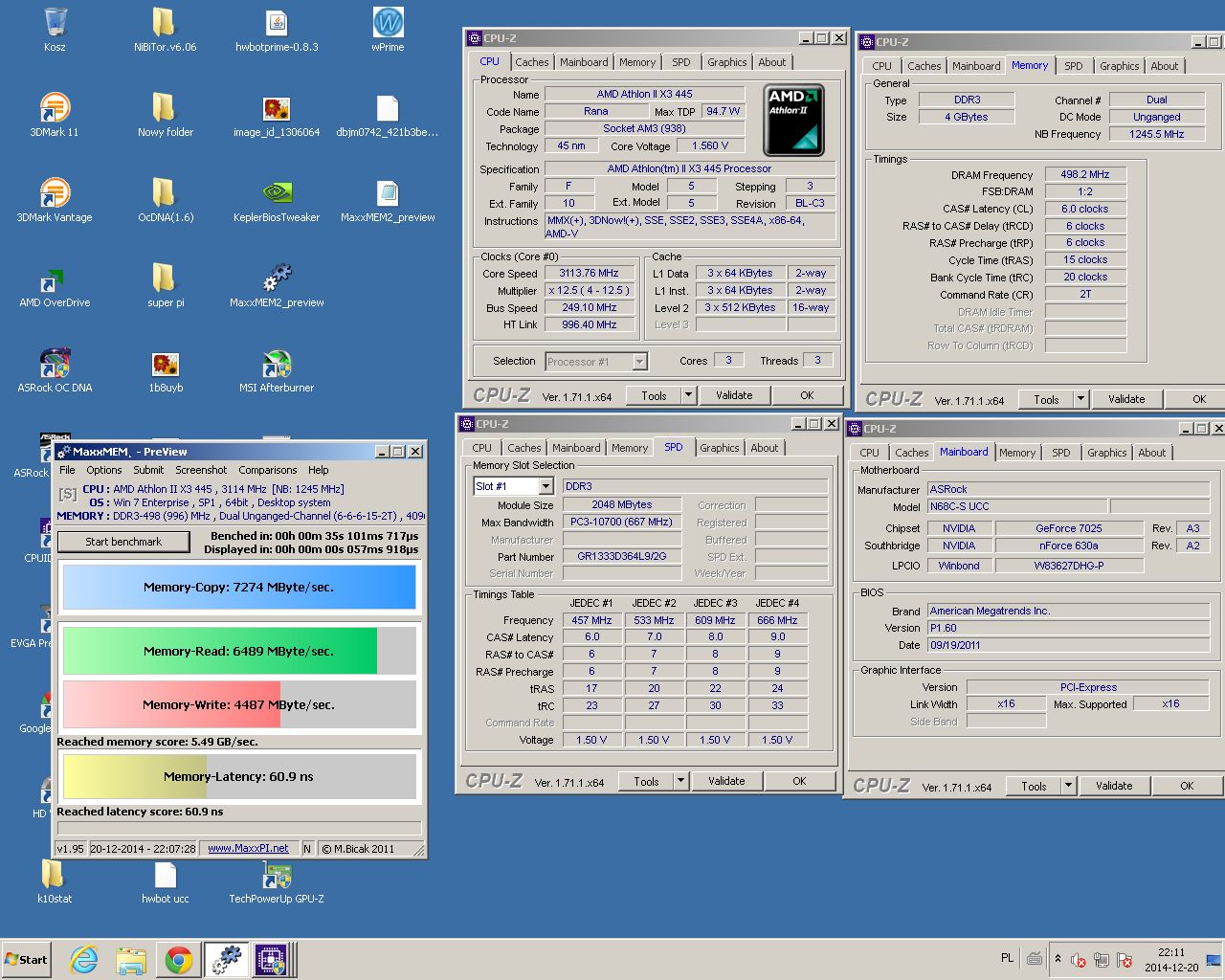Open the Help menu in MaxxMEM

(319, 470)
